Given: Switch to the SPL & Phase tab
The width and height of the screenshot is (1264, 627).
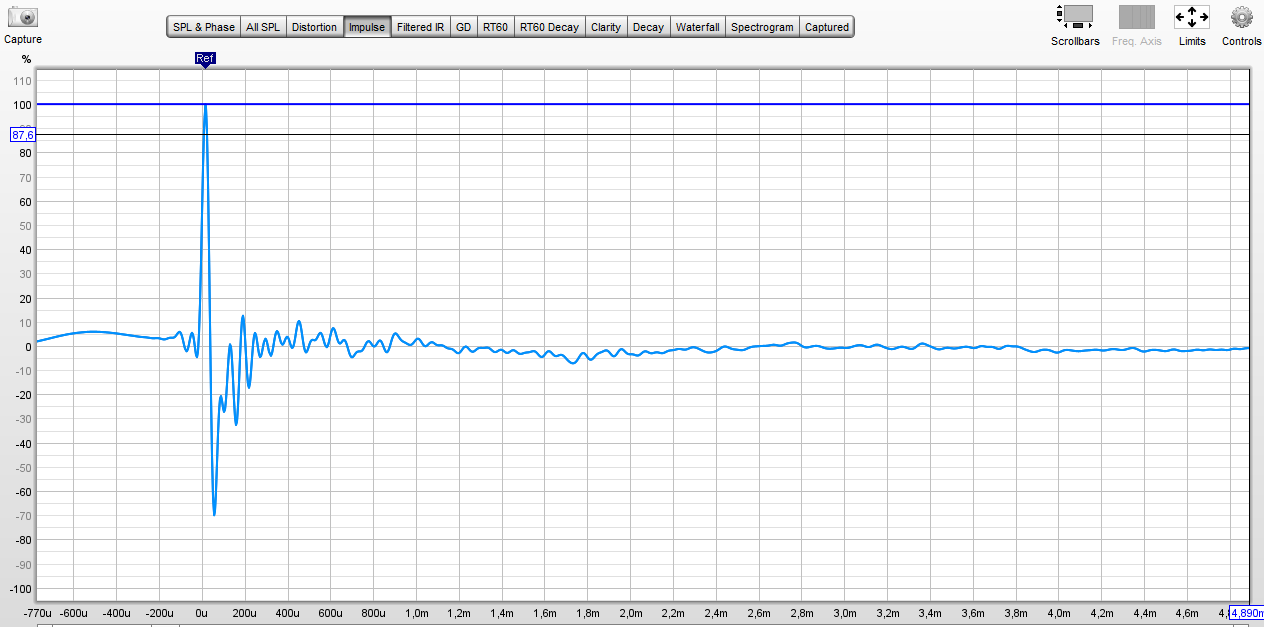Looking at the screenshot, I should 204,27.
